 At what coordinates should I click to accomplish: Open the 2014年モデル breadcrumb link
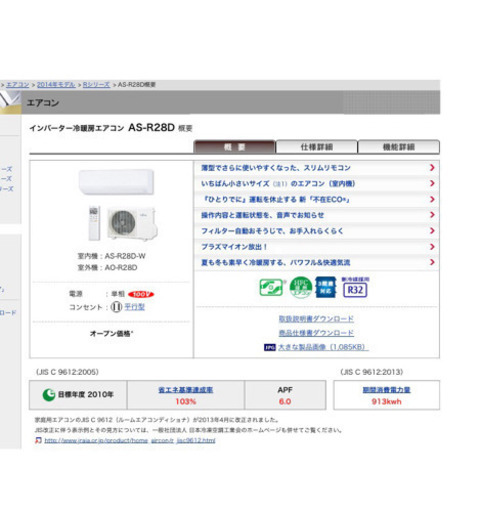click(56, 85)
